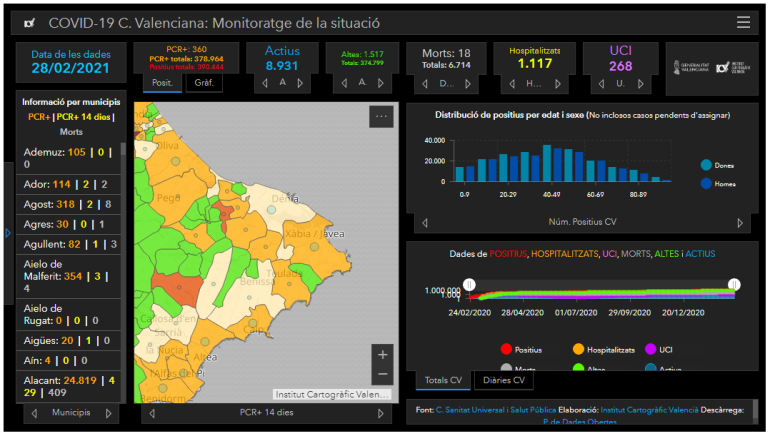Zoom in on the map
This screenshot has height=436, width=770.
click(384, 354)
